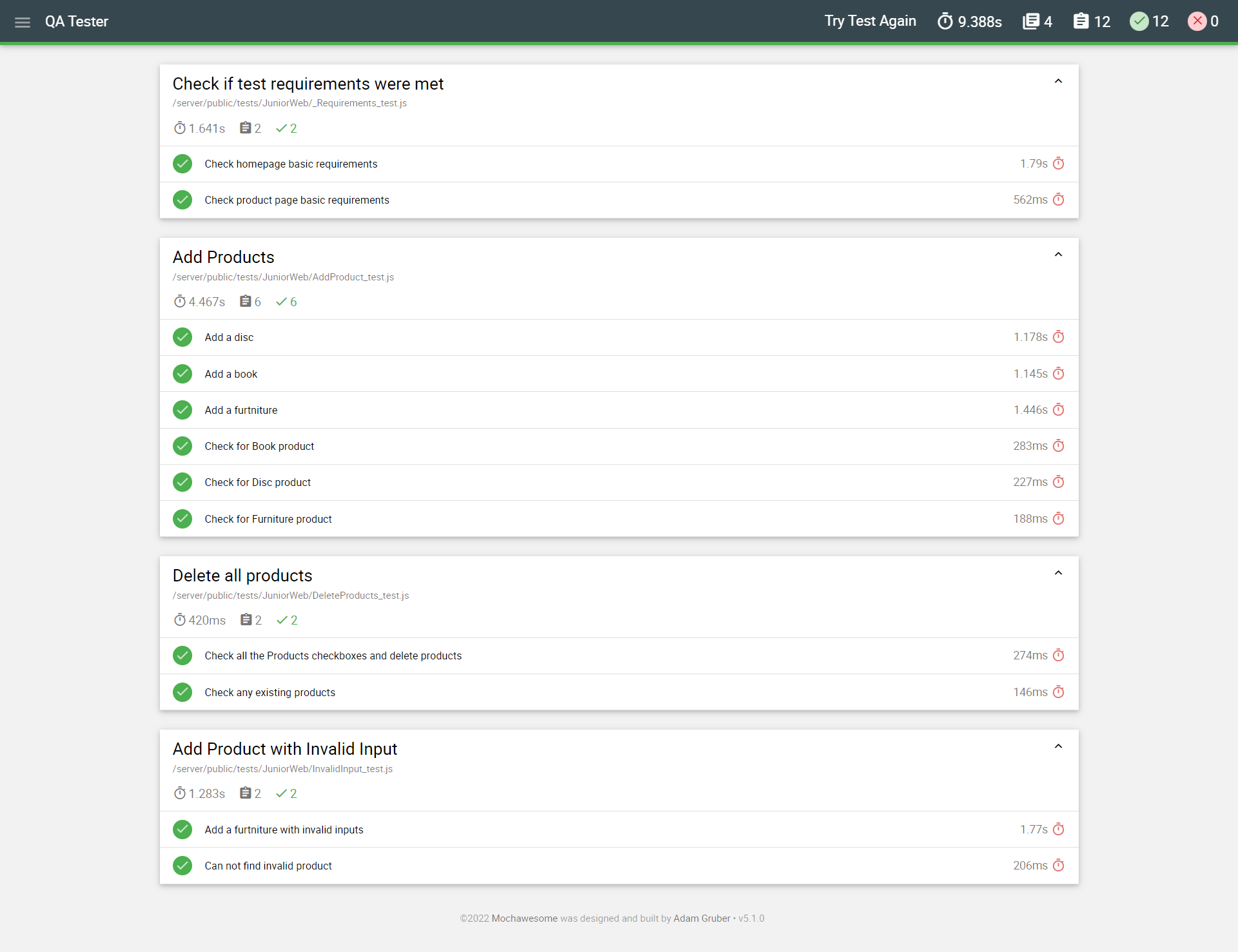
Task: Open Check all the Products checkboxes test row
Action: [x=619, y=656]
